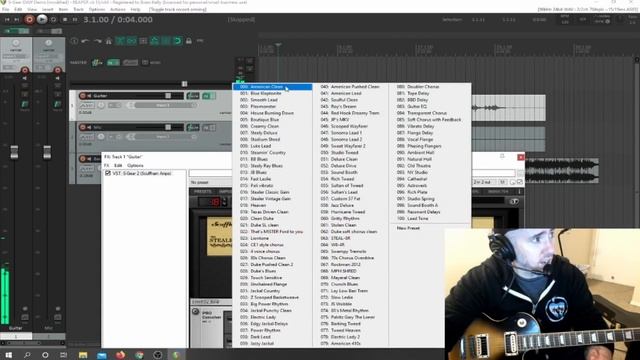Toggle the lock icon in toolbar
Viewport: 640px width, 360px height.
point(189,41)
